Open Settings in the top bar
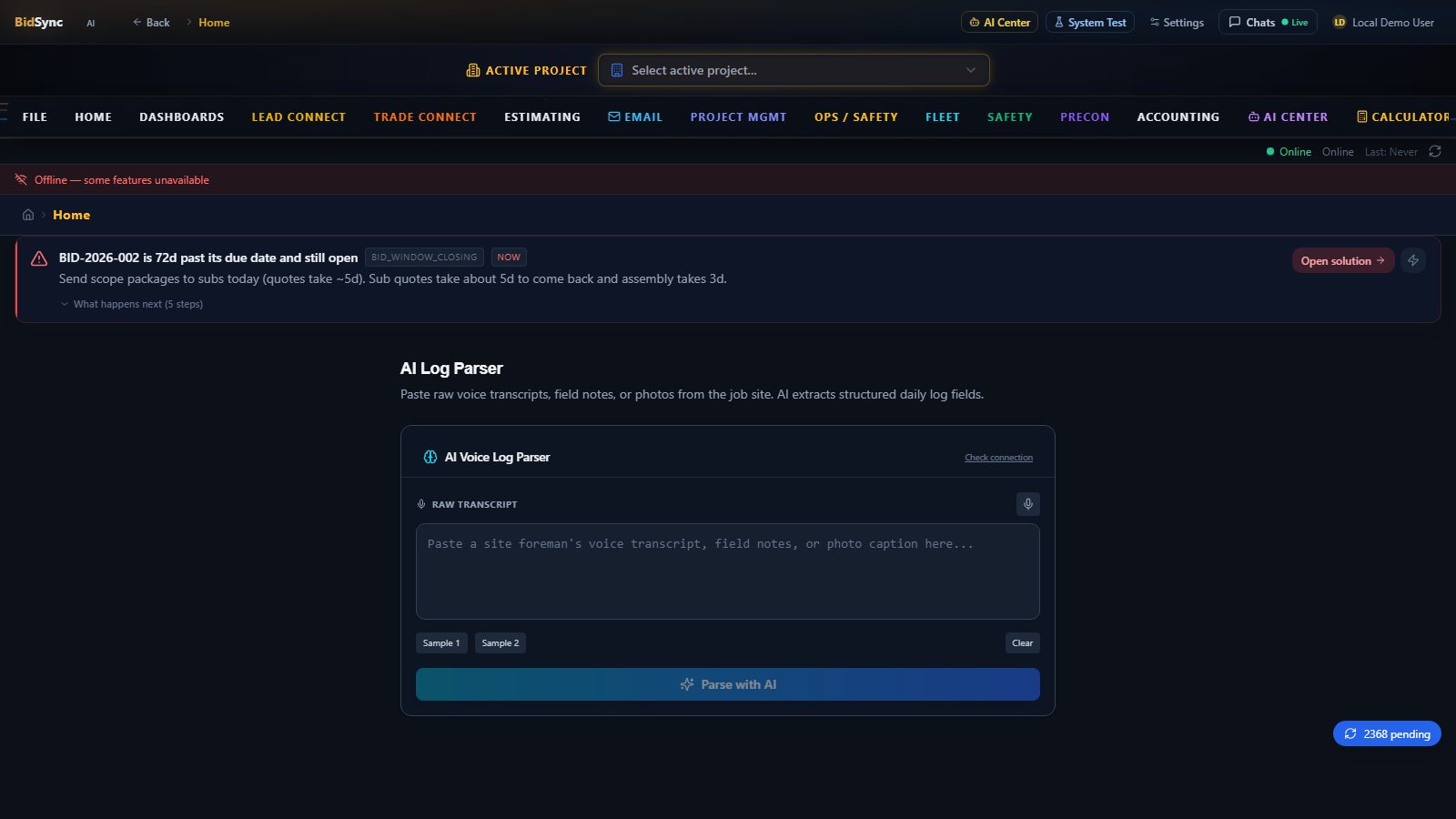1456x819 pixels. coord(1177,22)
